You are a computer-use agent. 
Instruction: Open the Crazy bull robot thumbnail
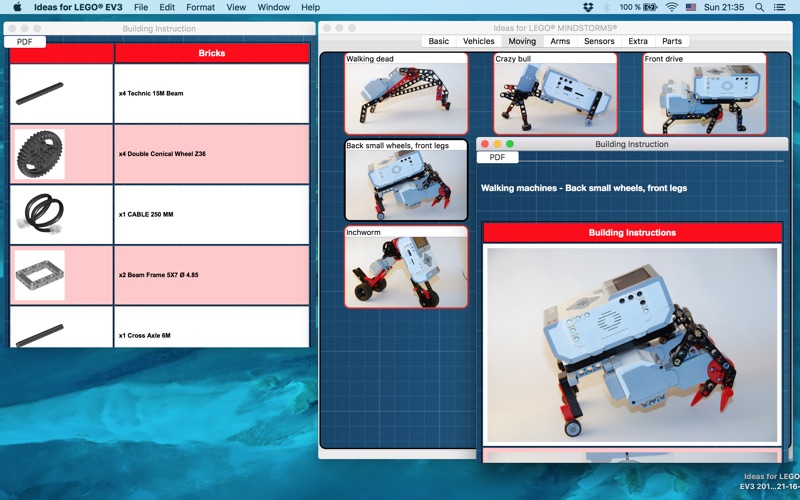(555, 94)
